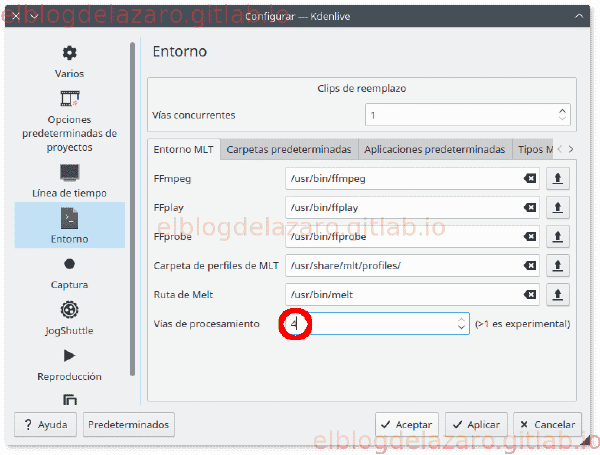600x455 pixels.
Task: Open the Reproducción play icon
Action: tap(69, 356)
